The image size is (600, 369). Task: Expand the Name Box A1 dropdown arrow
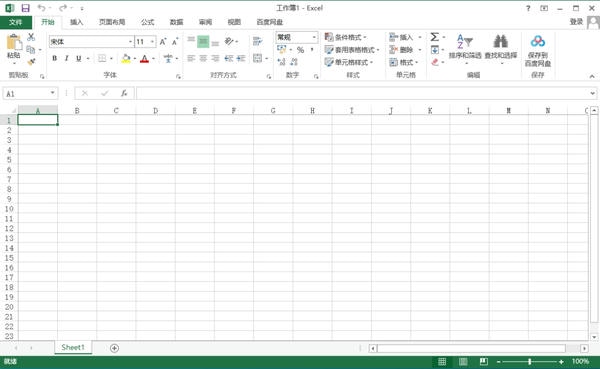(52, 93)
